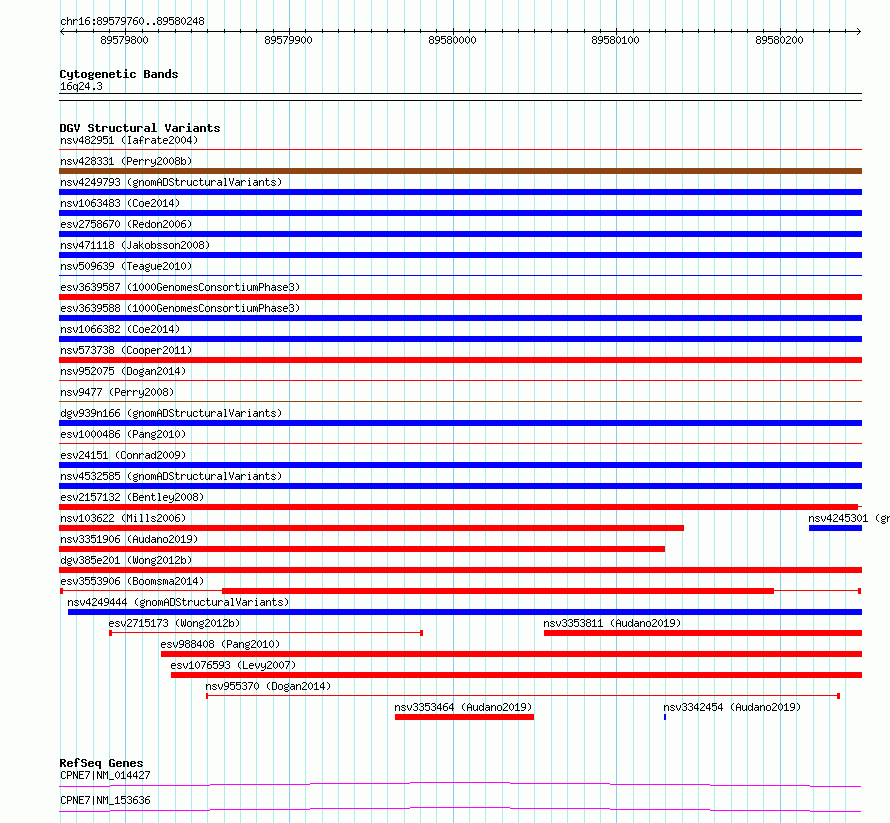
Task: Select the brown nsv428331 Perry2008b bar
Action: tap(460, 171)
